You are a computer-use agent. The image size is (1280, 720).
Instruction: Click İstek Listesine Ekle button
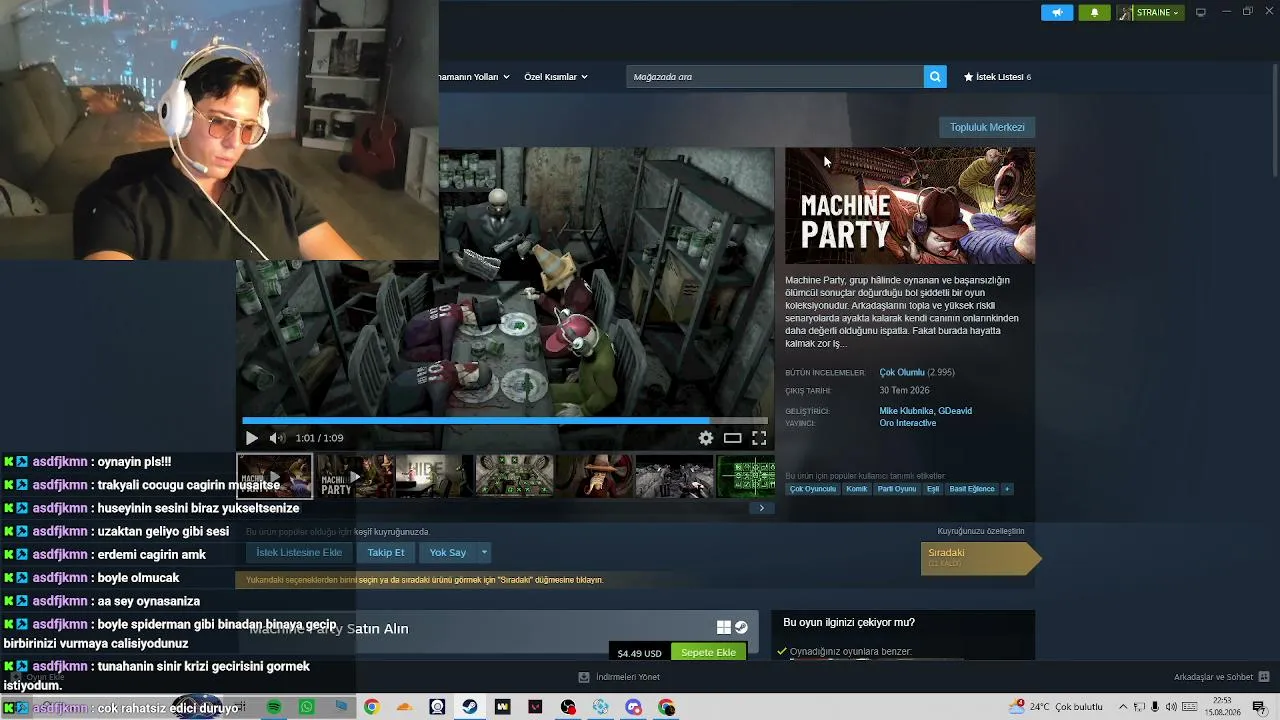click(x=299, y=552)
